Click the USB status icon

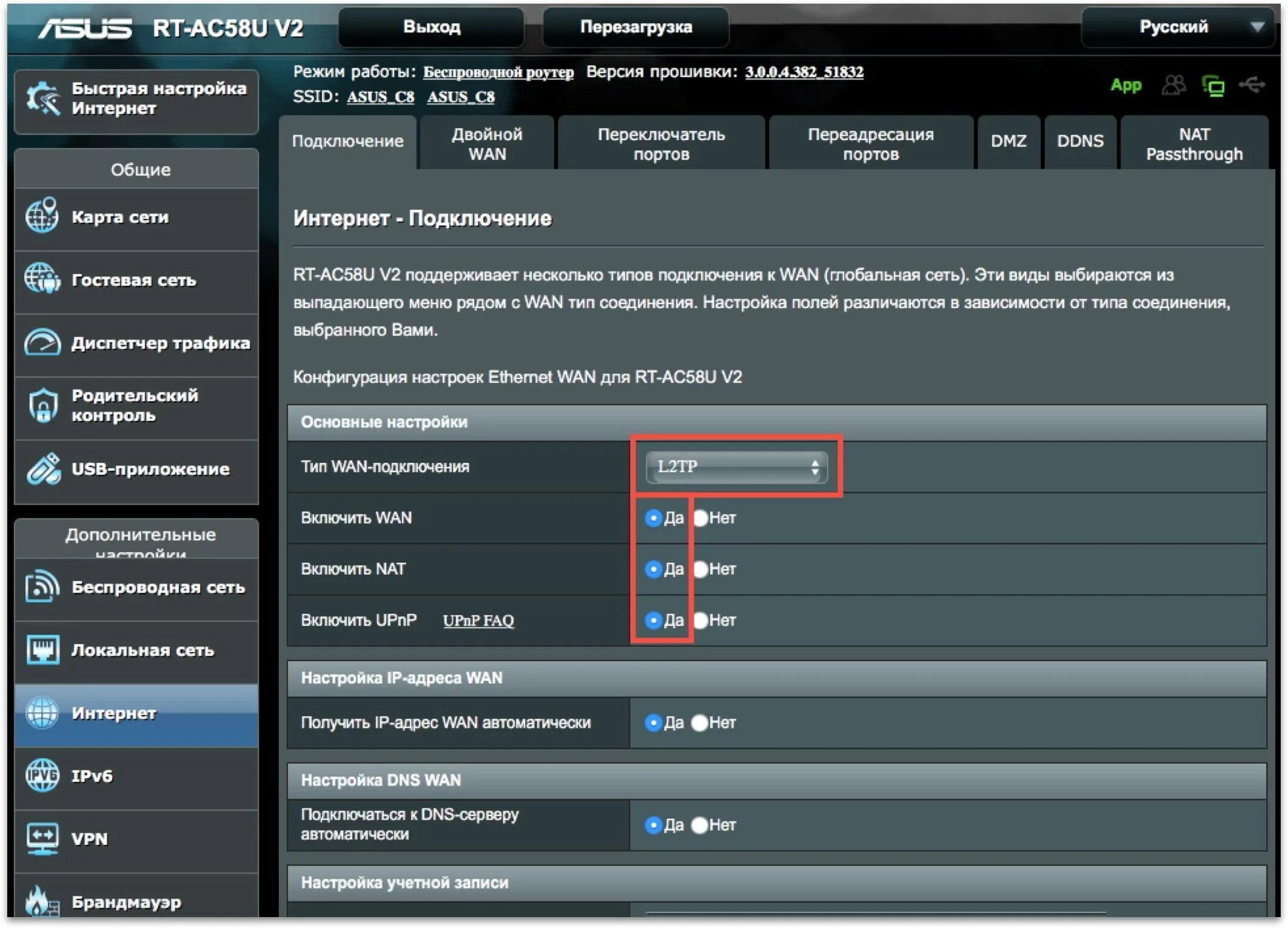click(1252, 85)
